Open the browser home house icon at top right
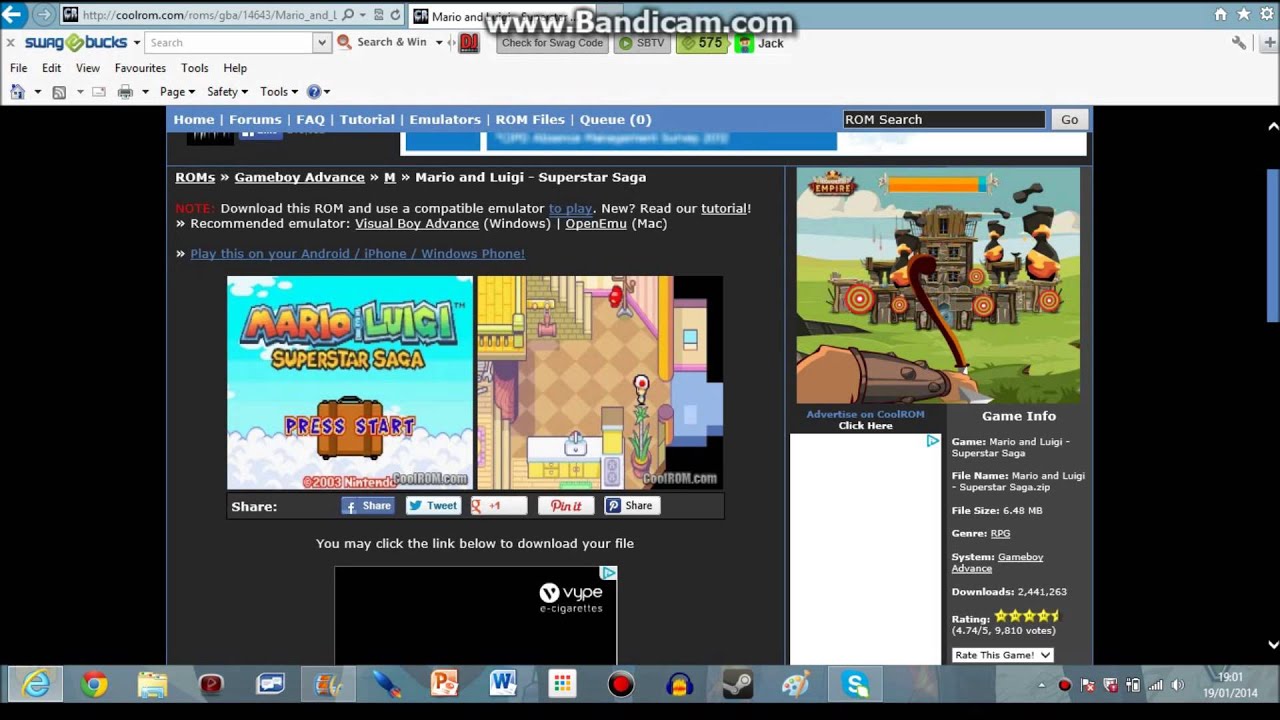The width and height of the screenshot is (1280, 720). pyautogui.click(x=1220, y=14)
